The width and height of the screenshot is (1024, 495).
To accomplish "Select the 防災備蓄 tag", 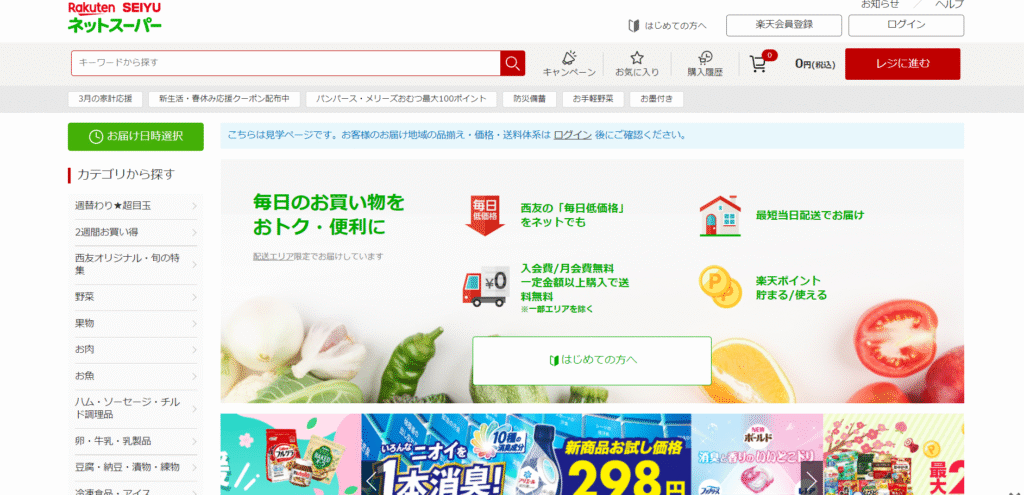I will coord(530,99).
